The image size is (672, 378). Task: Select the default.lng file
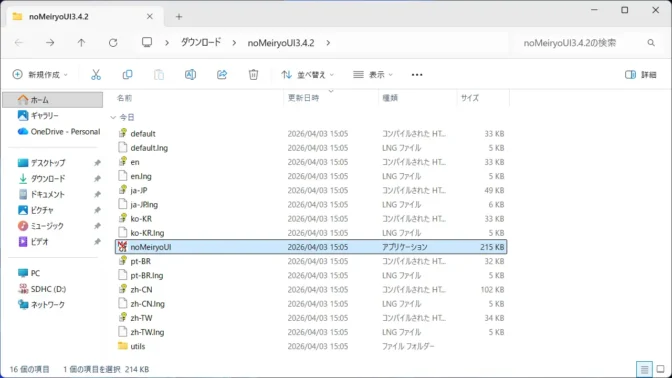(311, 148)
